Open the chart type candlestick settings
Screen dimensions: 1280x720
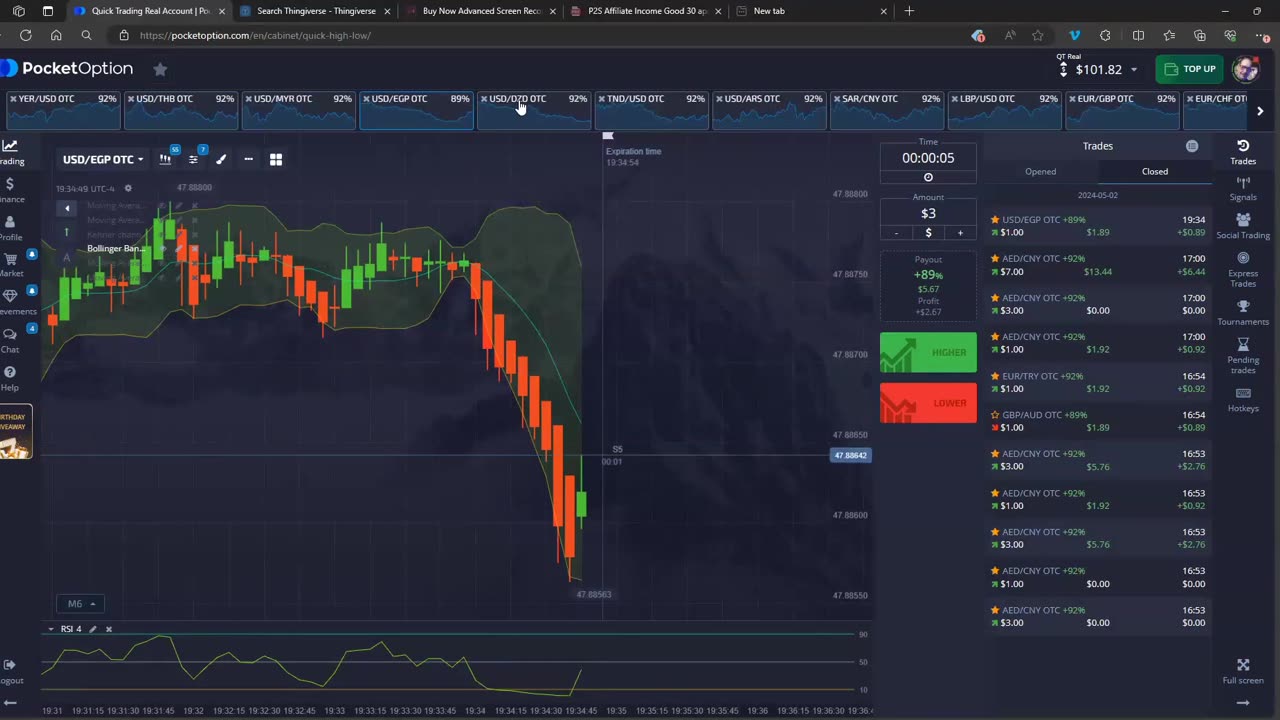click(165, 159)
